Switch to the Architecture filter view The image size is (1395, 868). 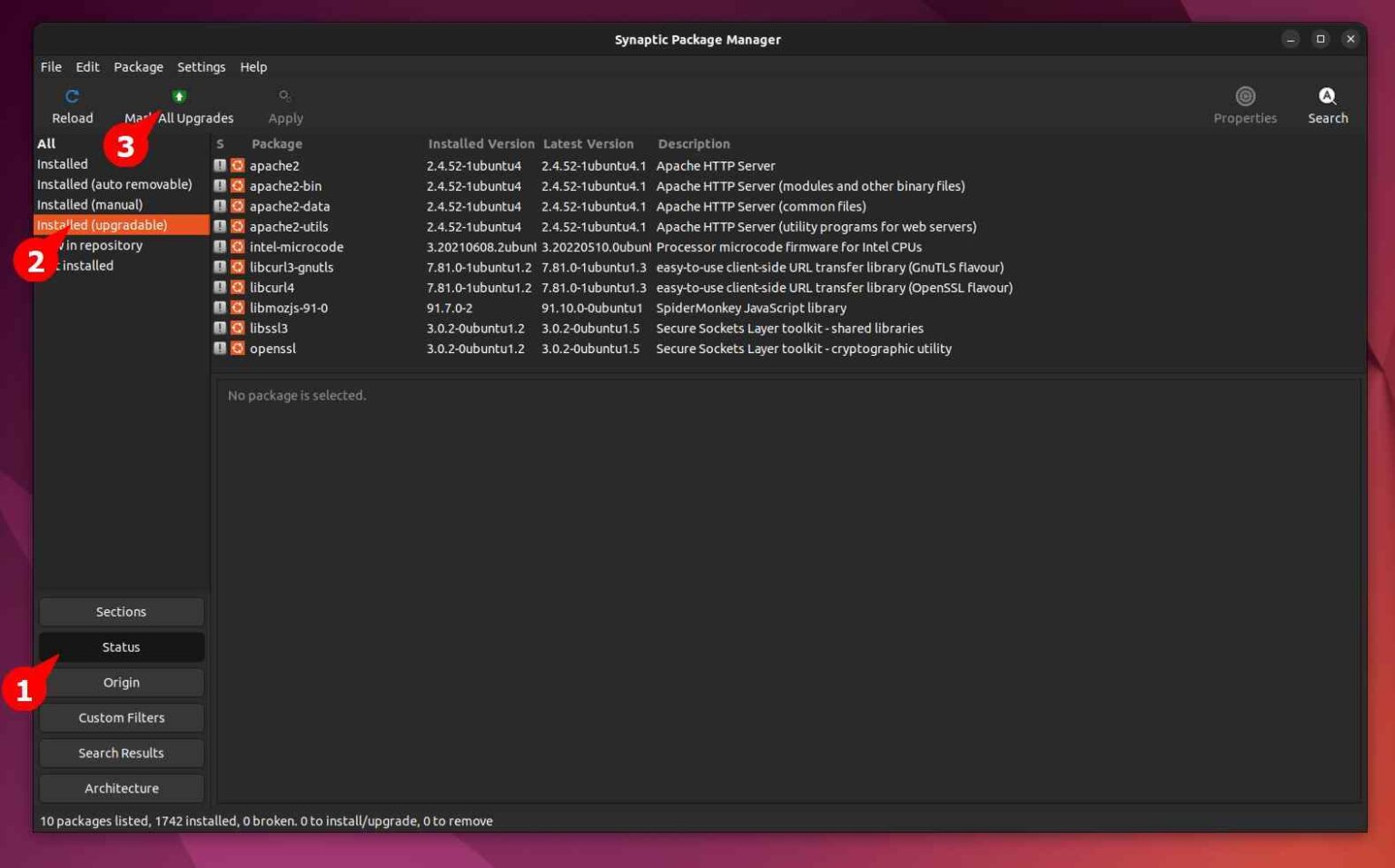point(121,788)
